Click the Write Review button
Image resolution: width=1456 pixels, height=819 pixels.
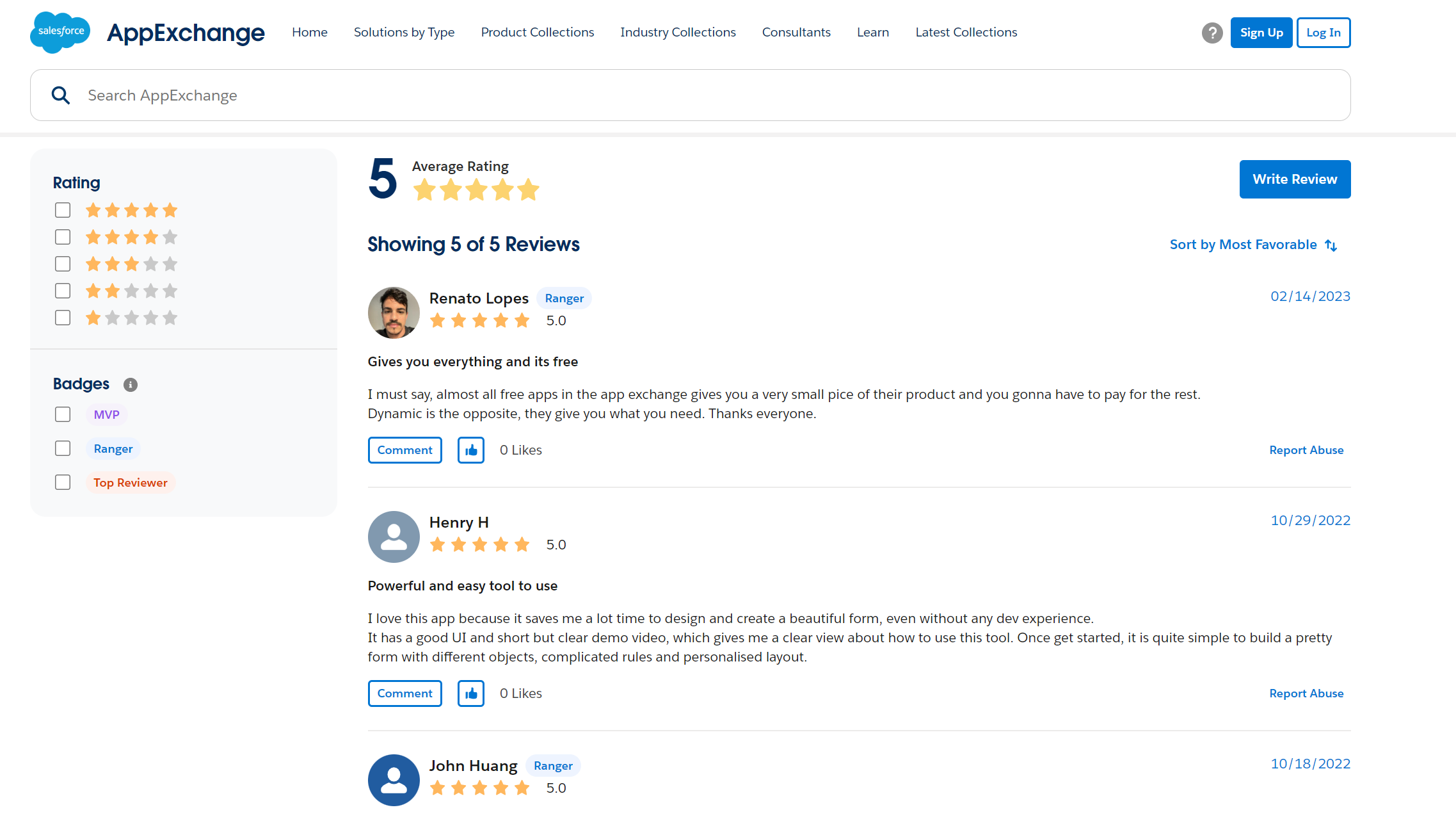[x=1294, y=179]
